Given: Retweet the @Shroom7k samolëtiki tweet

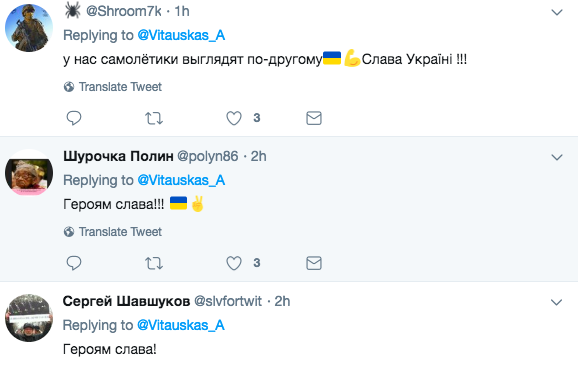Looking at the screenshot, I should 154,118.
